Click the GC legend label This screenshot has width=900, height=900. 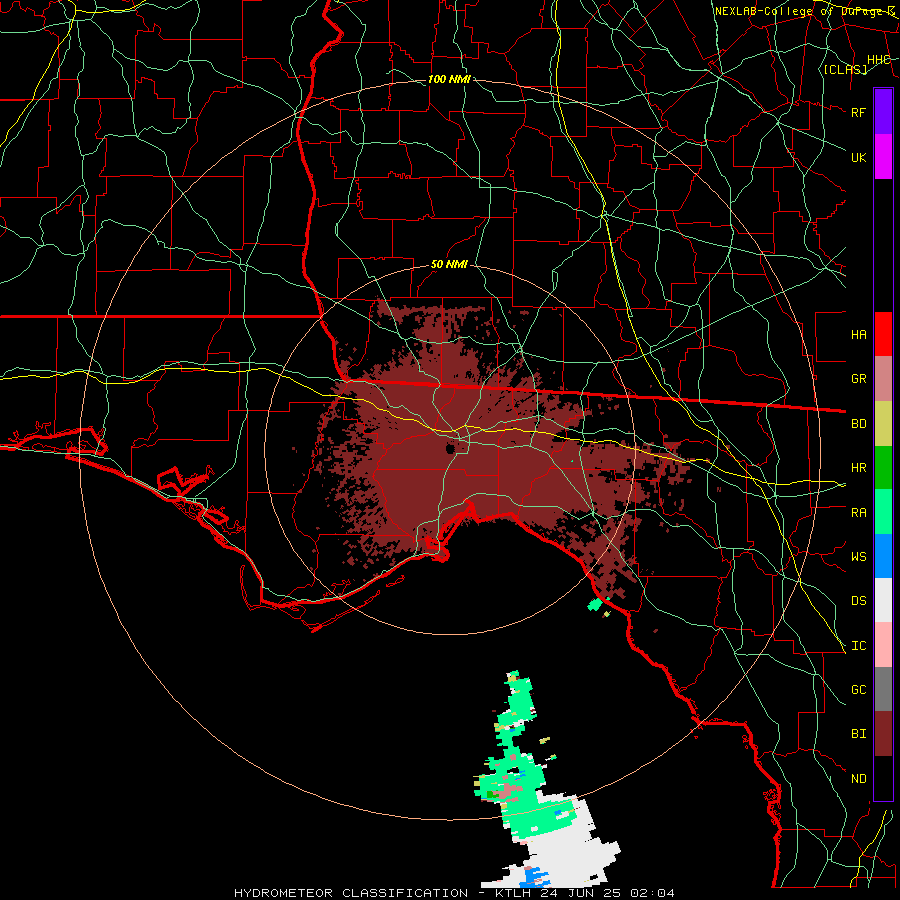(x=858, y=689)
